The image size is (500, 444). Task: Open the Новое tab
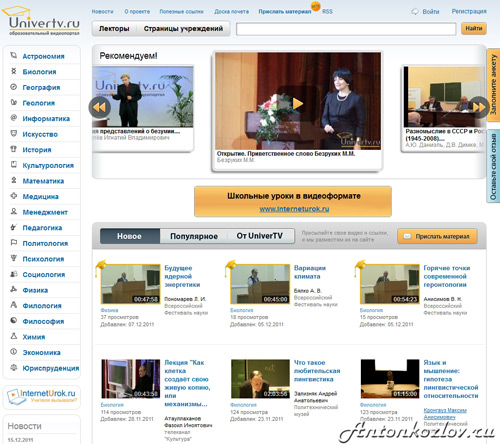tap(129, 236)
